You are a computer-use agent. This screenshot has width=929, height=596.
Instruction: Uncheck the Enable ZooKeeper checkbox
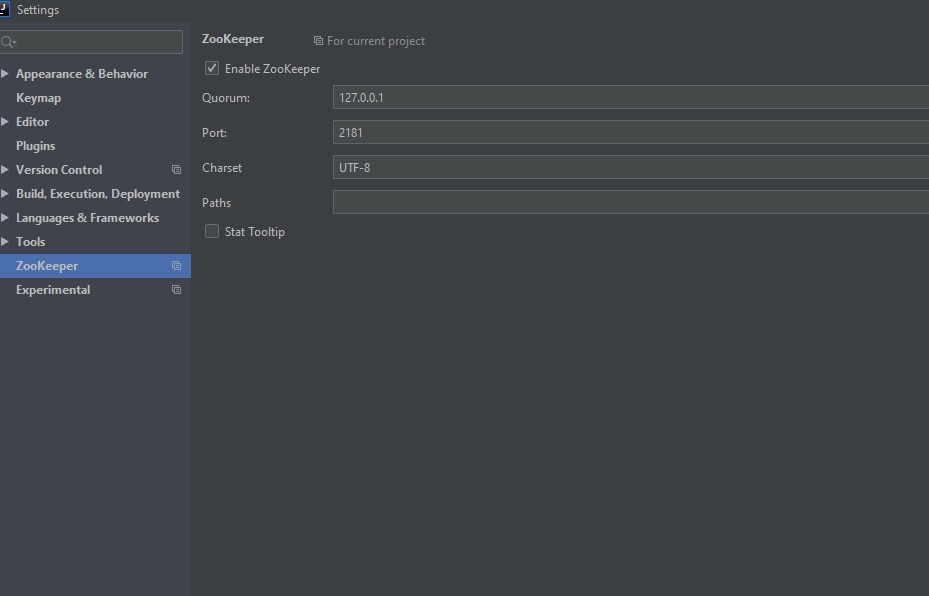212,68
